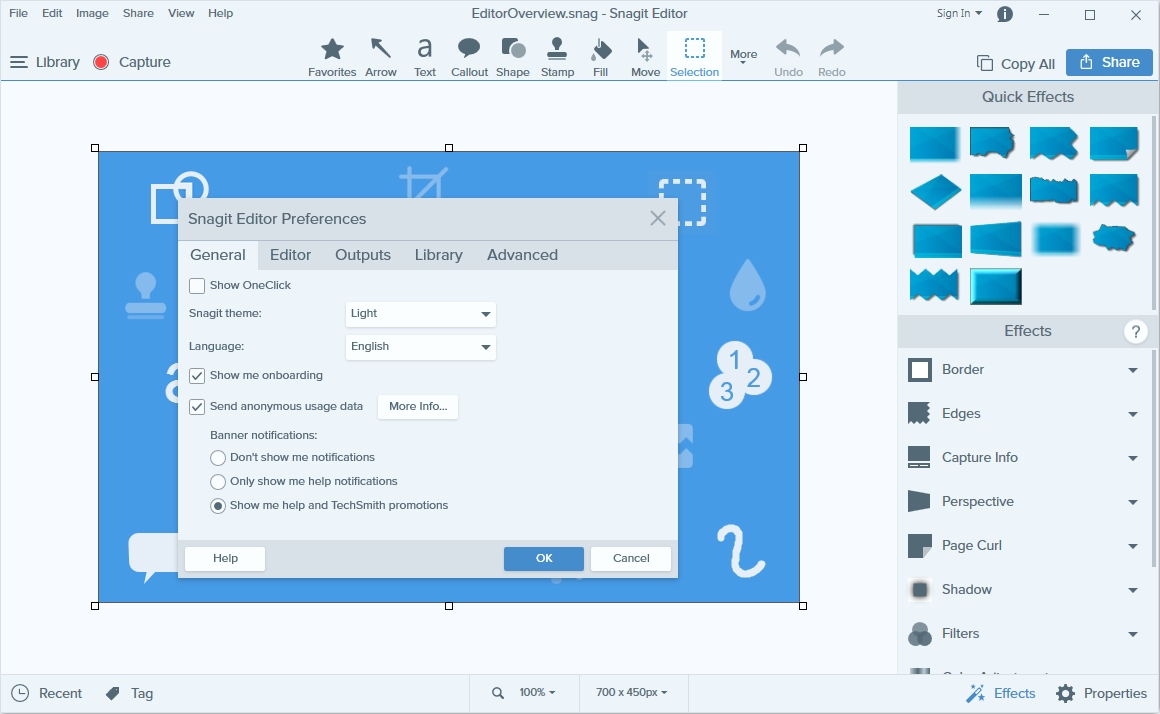
Task: Apply the first Quick Effects thumbnail
Action: point(935,144)
